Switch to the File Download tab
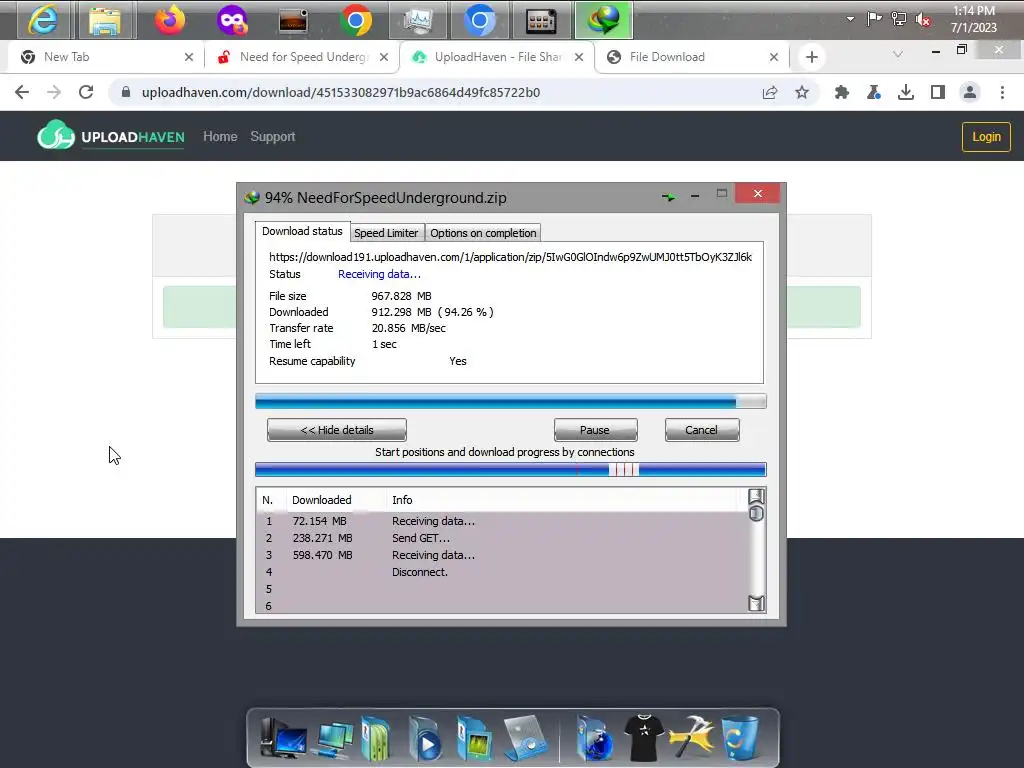 tap(692, 57)
